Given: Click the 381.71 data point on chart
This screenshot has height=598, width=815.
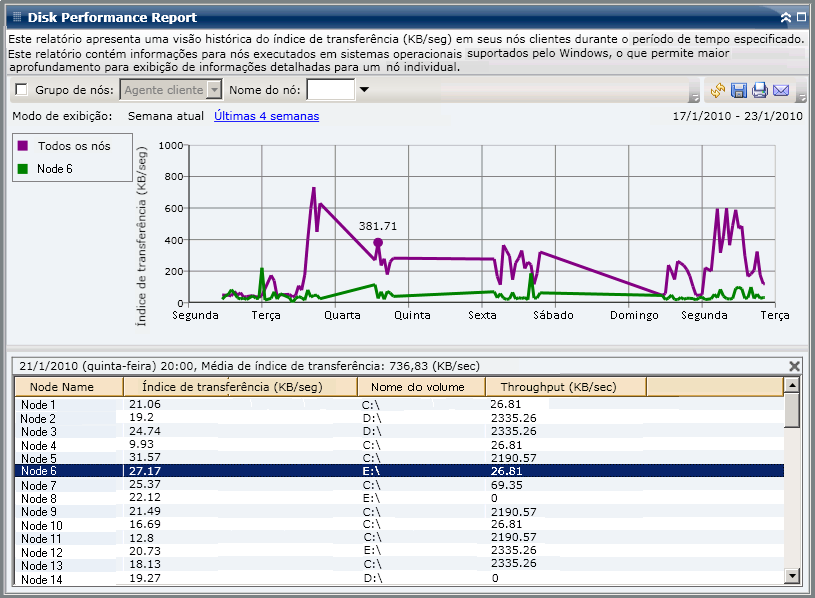Looking at the screenshot, I should (378, 242).
